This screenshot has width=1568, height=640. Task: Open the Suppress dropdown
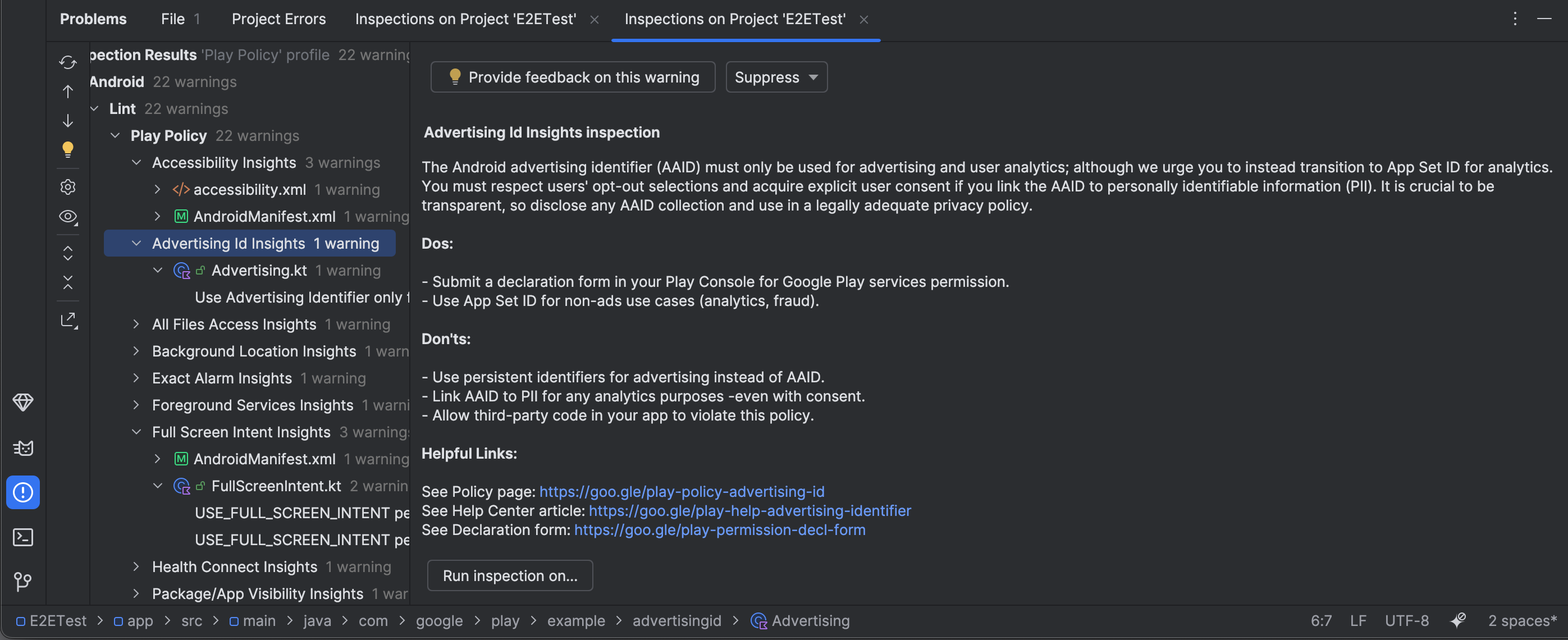tap(776, 77)
